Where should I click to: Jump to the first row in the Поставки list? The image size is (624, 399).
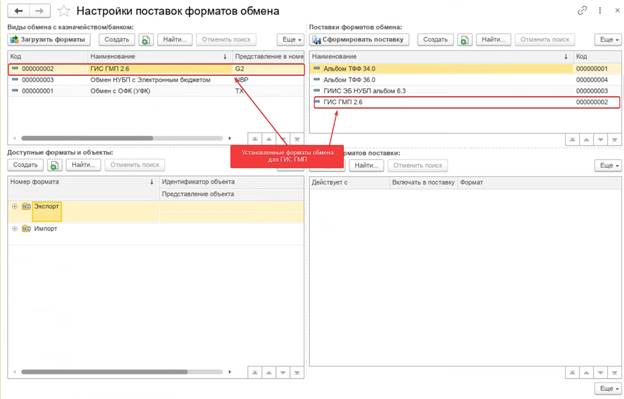pyautogui.click(x=572, y=140)
